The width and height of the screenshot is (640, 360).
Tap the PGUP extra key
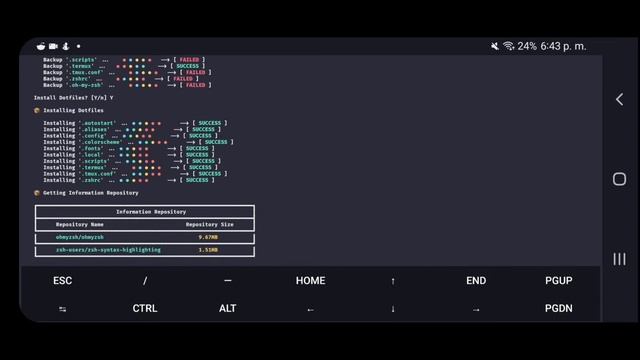(x=558, y=281)
